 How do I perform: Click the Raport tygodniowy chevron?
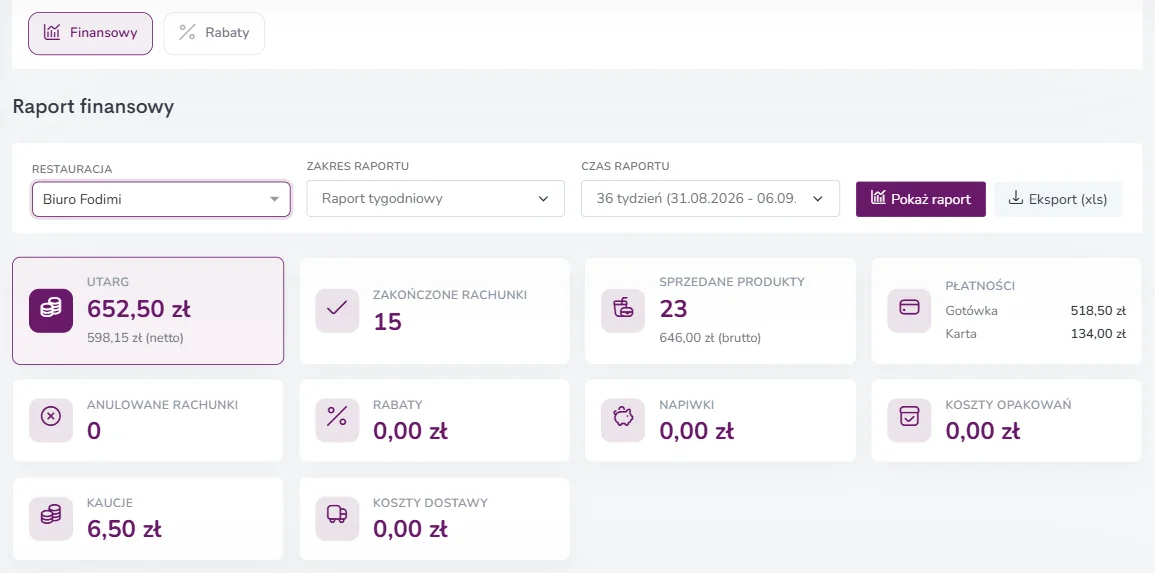(x=544, y=199)
